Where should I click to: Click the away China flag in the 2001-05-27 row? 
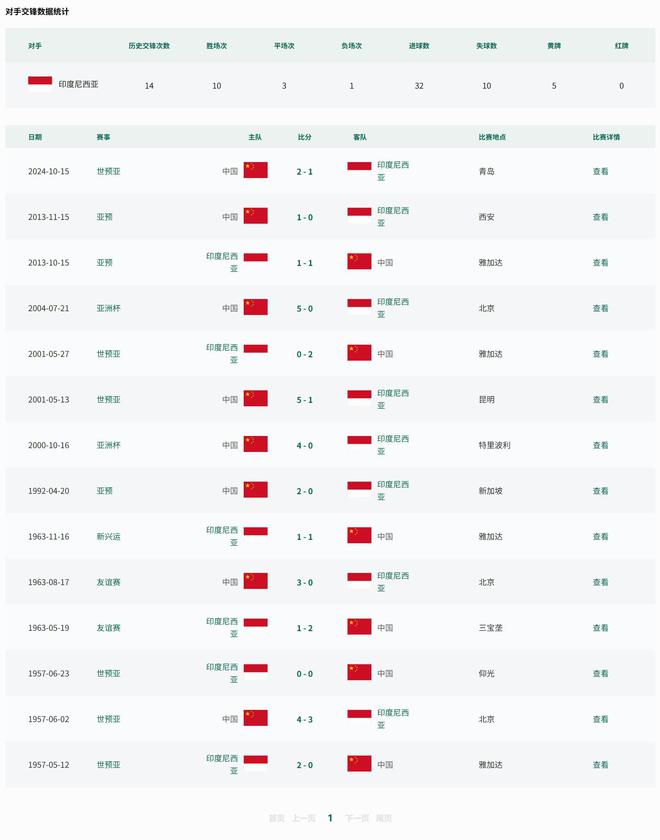click(x=359, y=353)
